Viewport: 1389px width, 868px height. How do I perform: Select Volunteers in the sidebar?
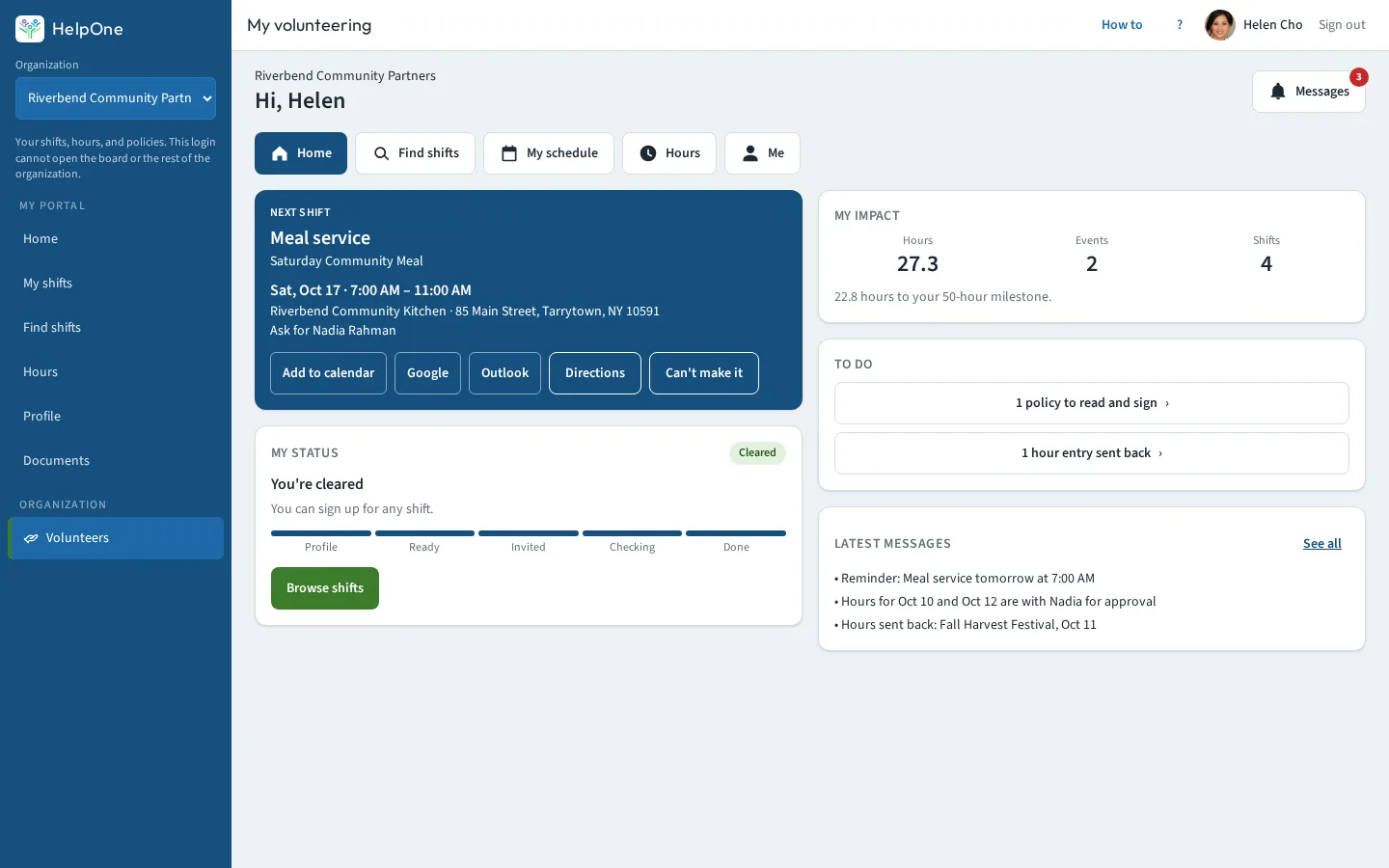coord(116,538)
